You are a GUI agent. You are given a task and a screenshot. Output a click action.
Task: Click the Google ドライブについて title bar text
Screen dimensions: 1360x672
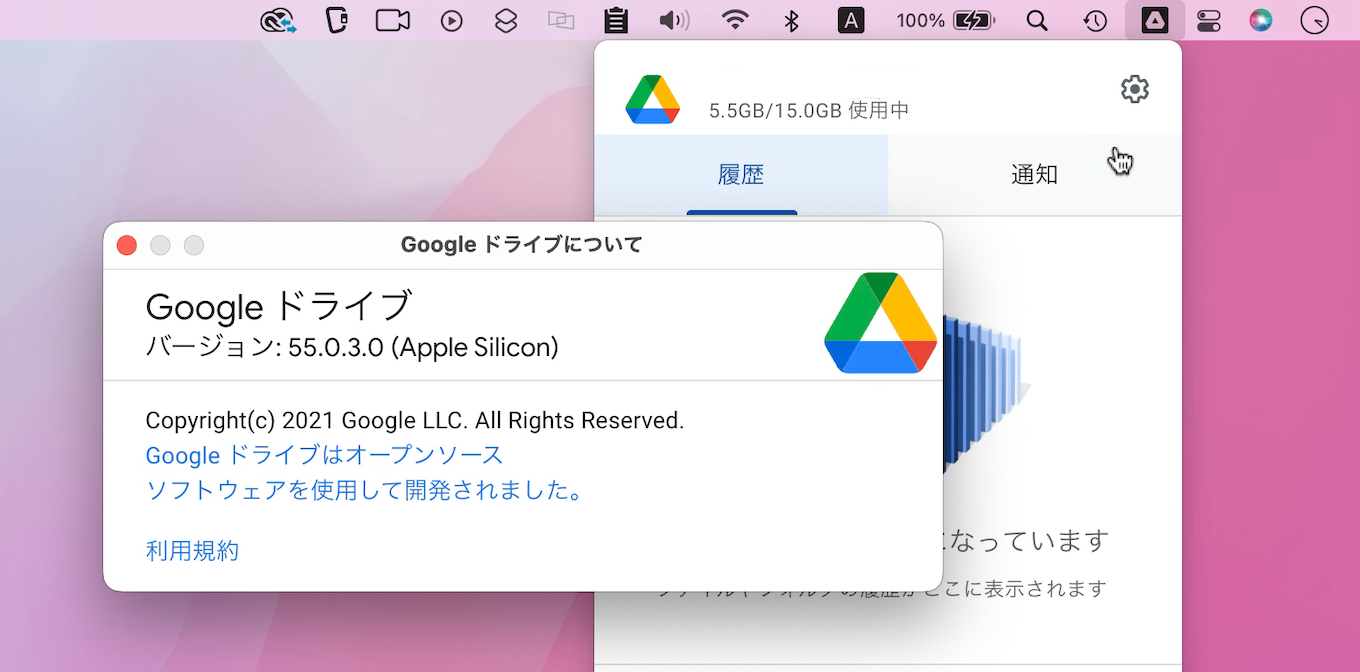point(522,245)
